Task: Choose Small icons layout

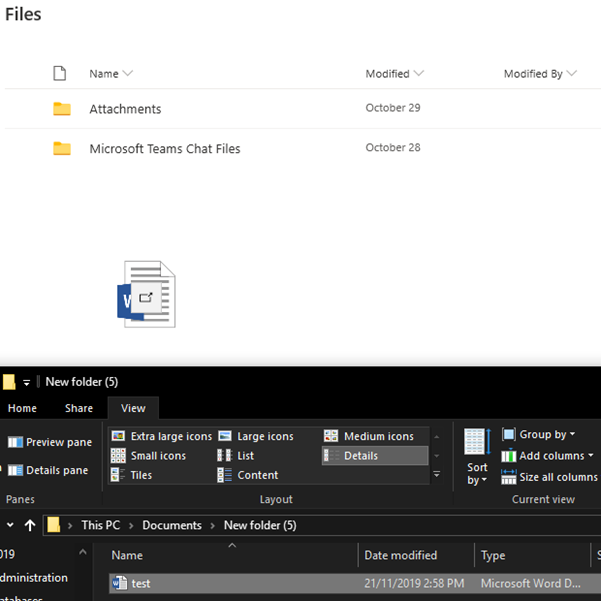Action: 148,456
